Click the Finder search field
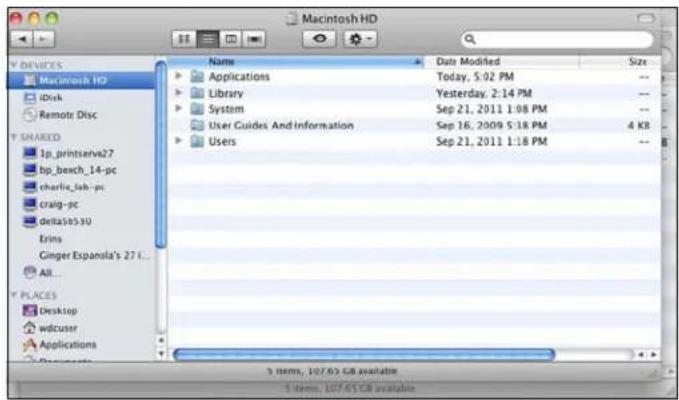Viewport: 679px width, 400px height. [x=557, y=40]
